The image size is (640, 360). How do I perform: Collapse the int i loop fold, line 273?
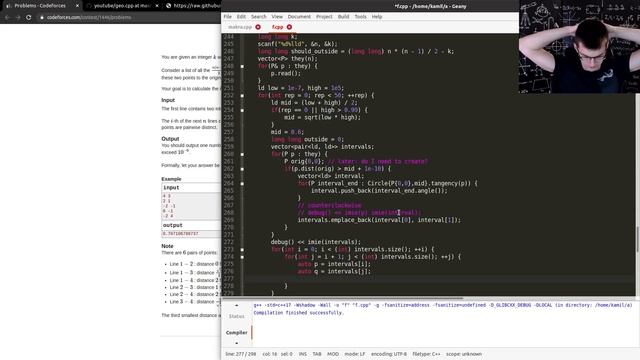coord(242,249)
